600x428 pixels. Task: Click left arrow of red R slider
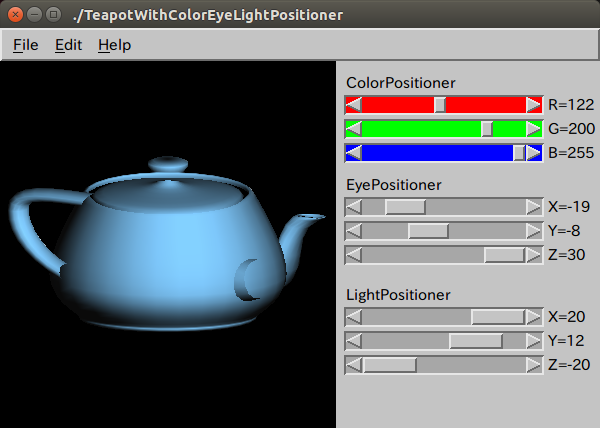click(x=354, y=105)
